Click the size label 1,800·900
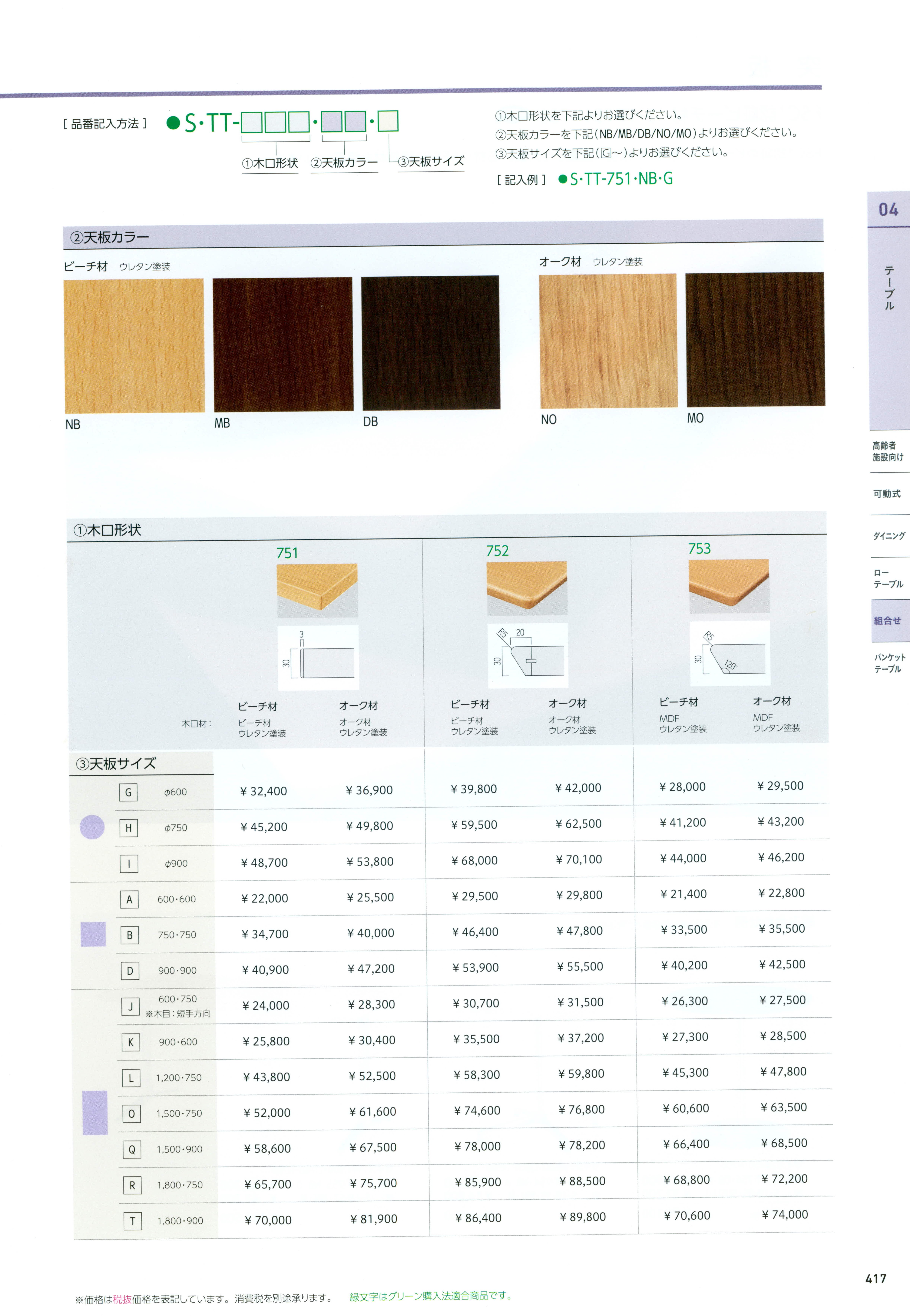910x1316 pixels. click(x=180, y=1221)
